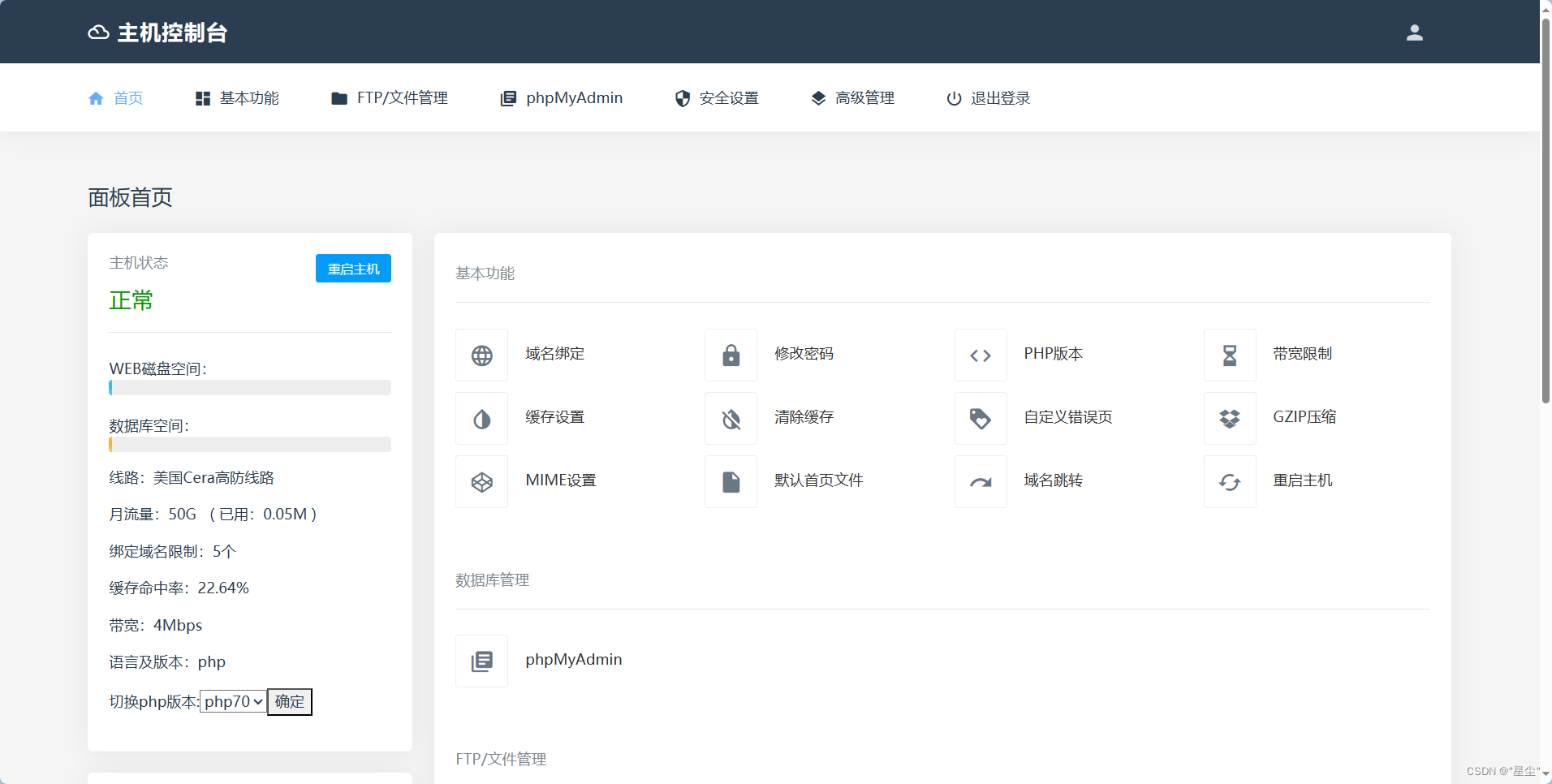This screenshot has width=1552, height=784.
Task: Click the GZIP压缩 box icon
Action: click(x=1230, y=419)
